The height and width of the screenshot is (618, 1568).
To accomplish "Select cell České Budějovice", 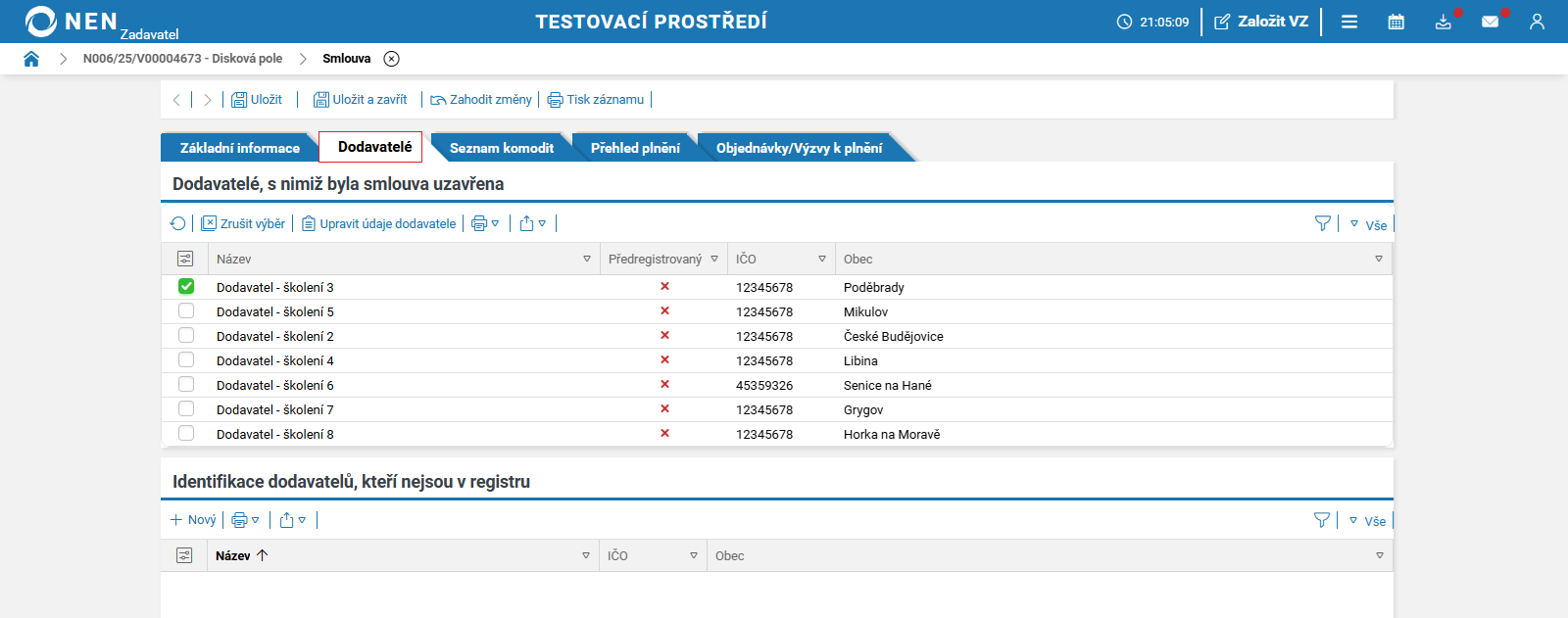I will point(894,336).
